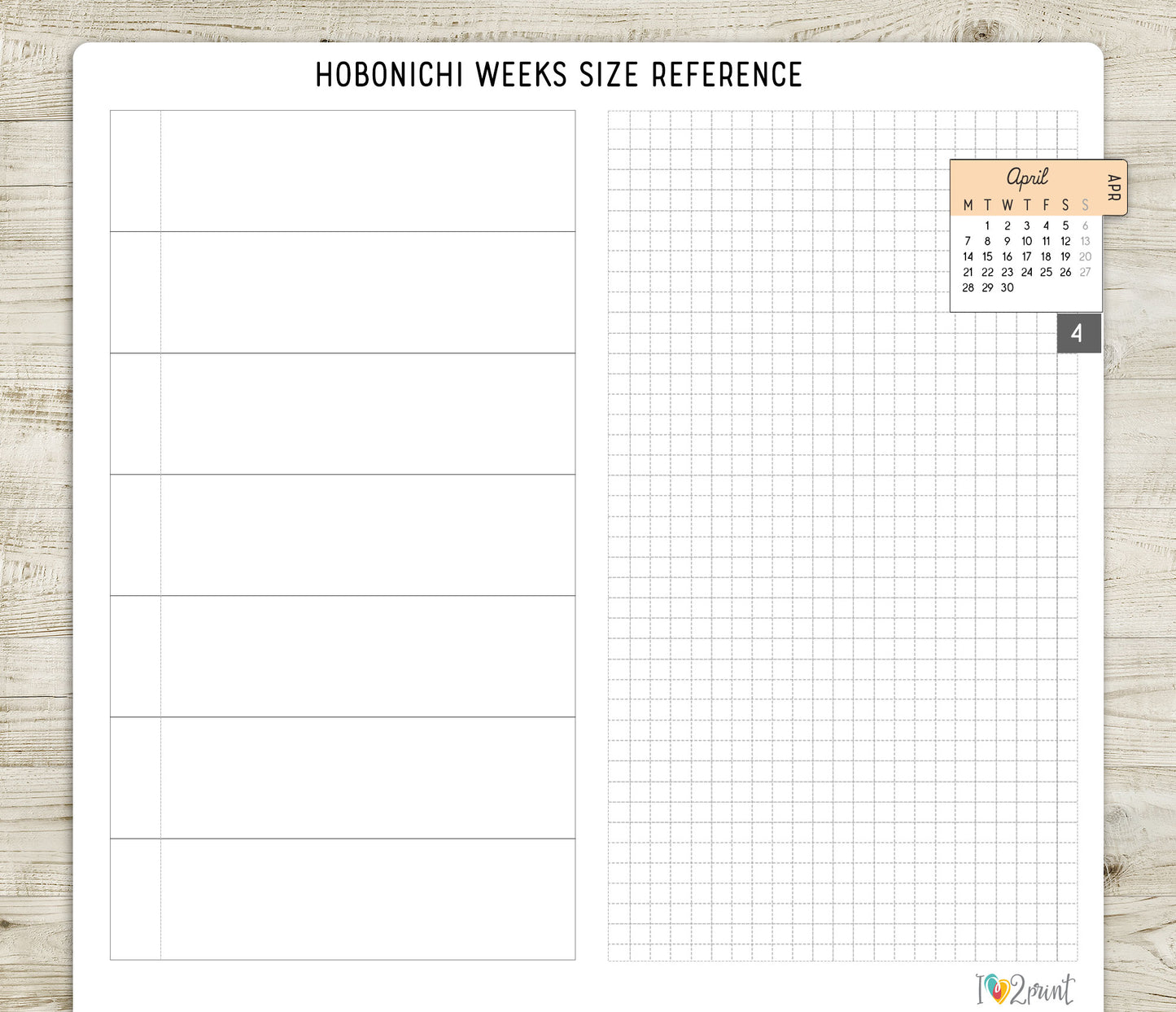The image size is (1176, 1012).
Task: Select the APR side tab
Action: (x=1114, y=187)
